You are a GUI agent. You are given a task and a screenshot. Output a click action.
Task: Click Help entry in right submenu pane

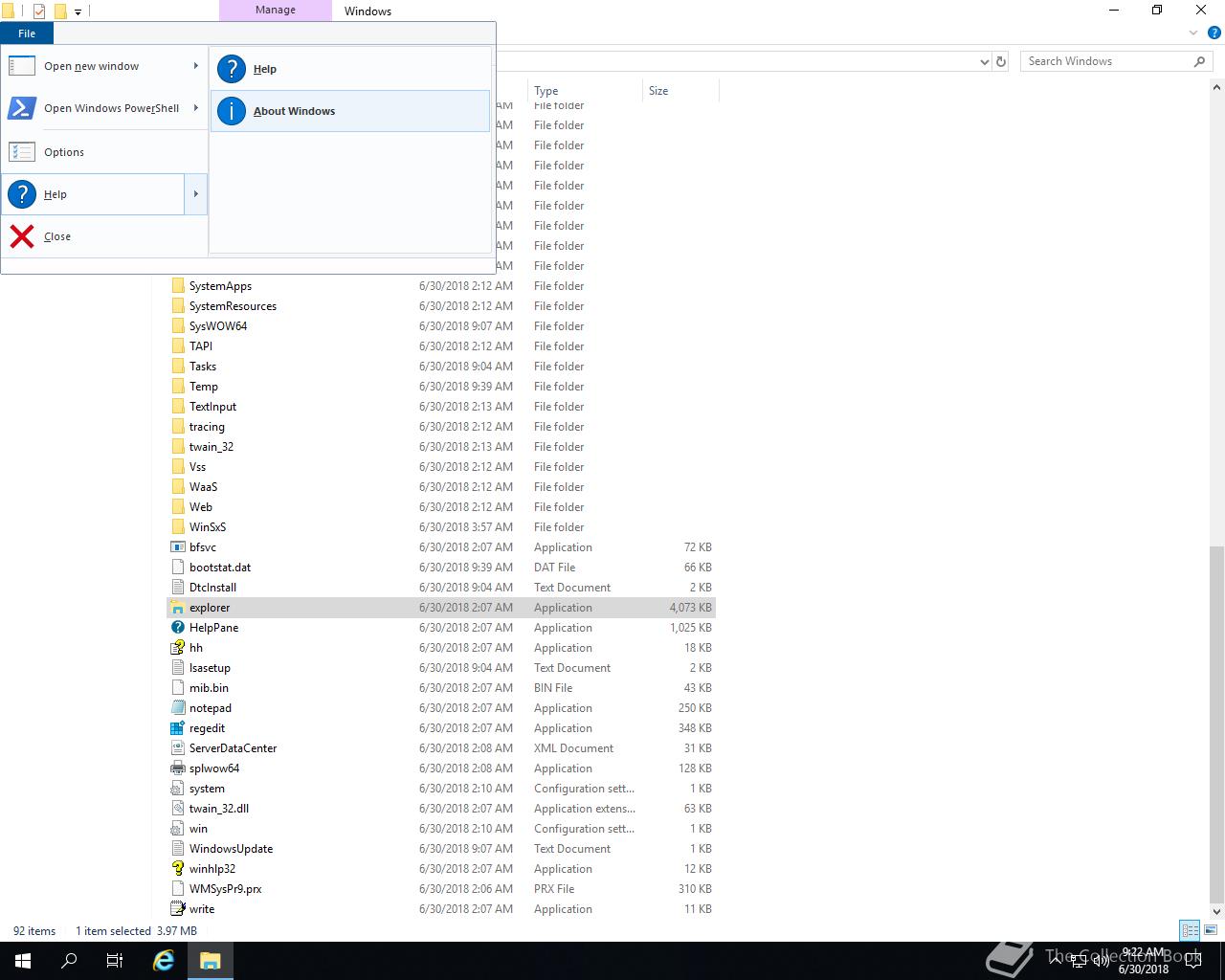click(350, 69)
